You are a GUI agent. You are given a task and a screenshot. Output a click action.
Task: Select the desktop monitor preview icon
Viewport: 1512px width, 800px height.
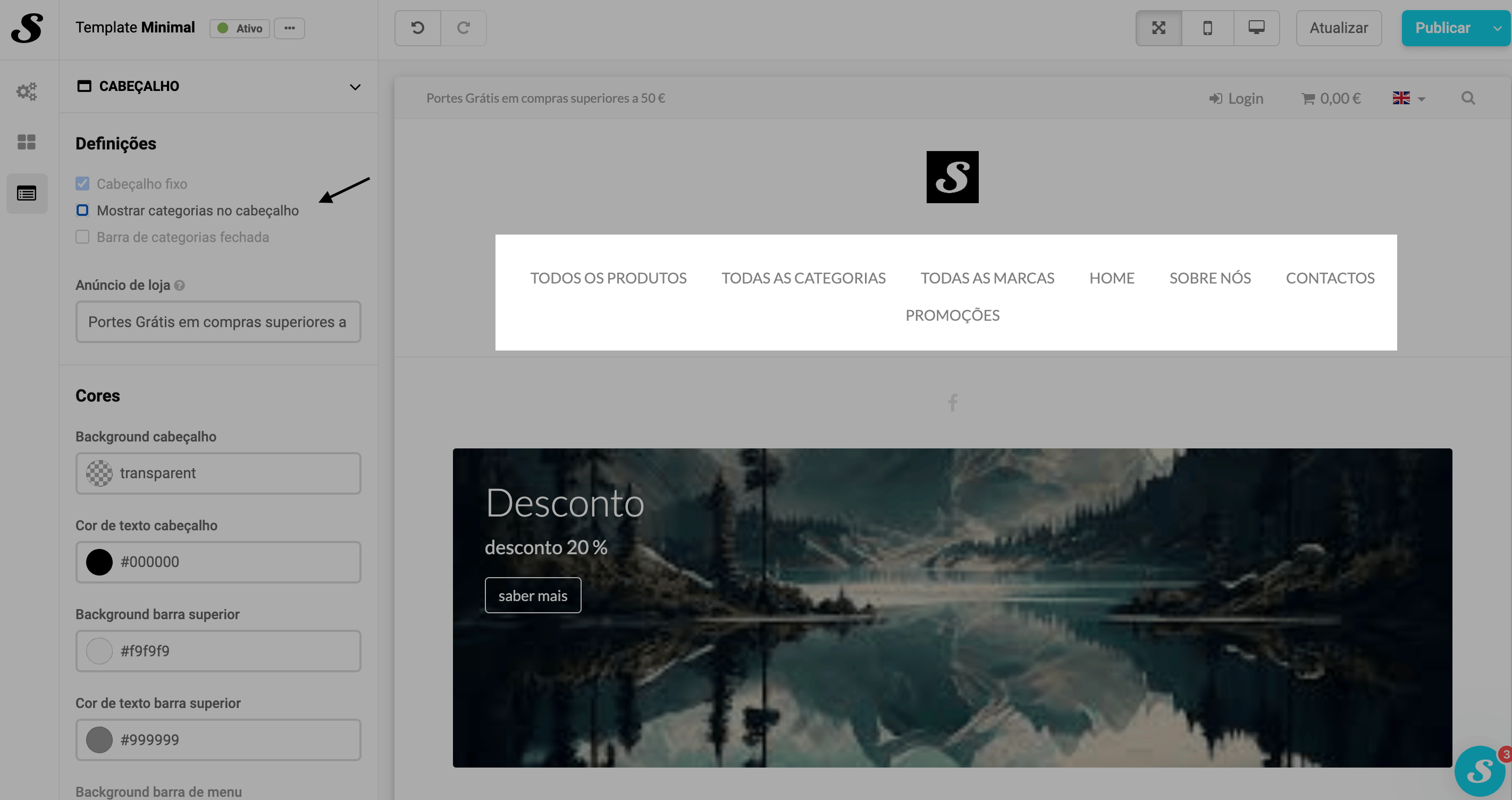[1256, 28]
